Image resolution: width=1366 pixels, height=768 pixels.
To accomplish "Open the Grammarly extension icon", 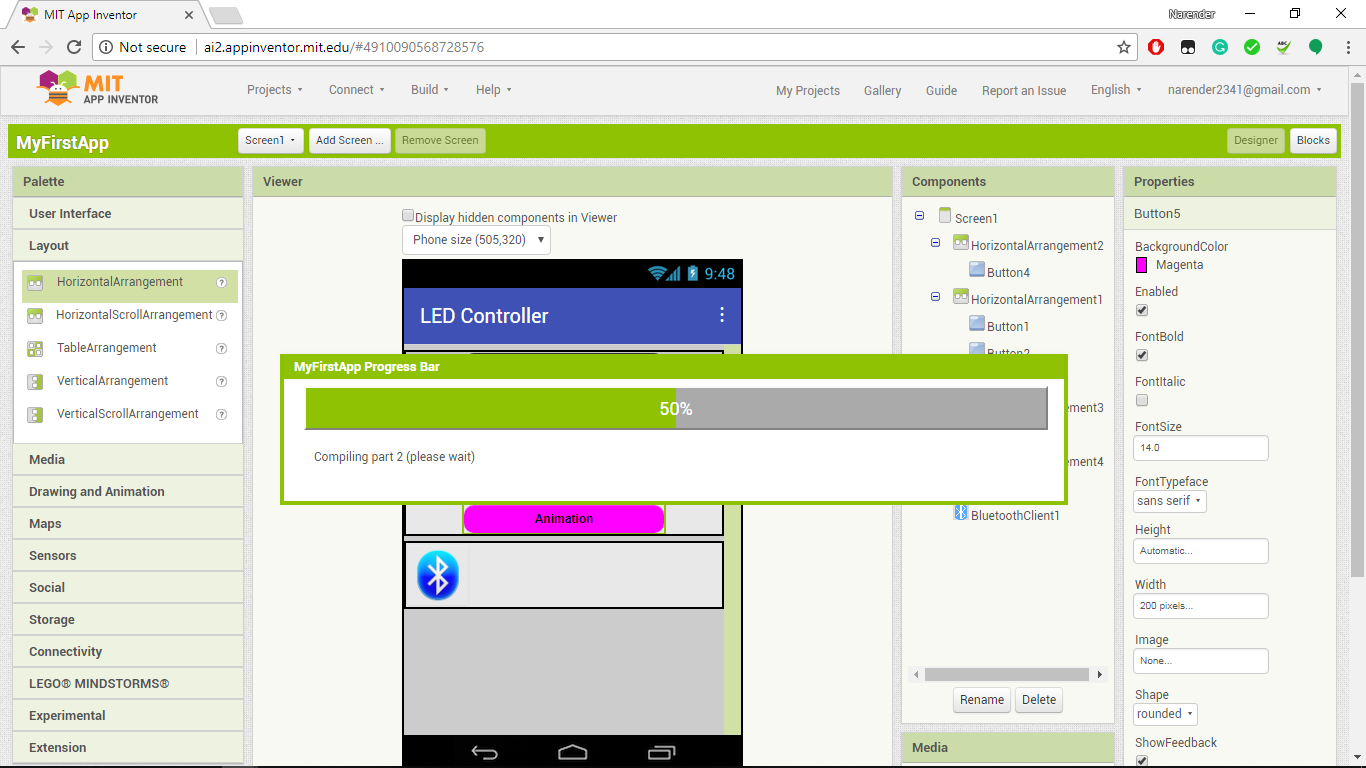I will [x=1220, y=47].
